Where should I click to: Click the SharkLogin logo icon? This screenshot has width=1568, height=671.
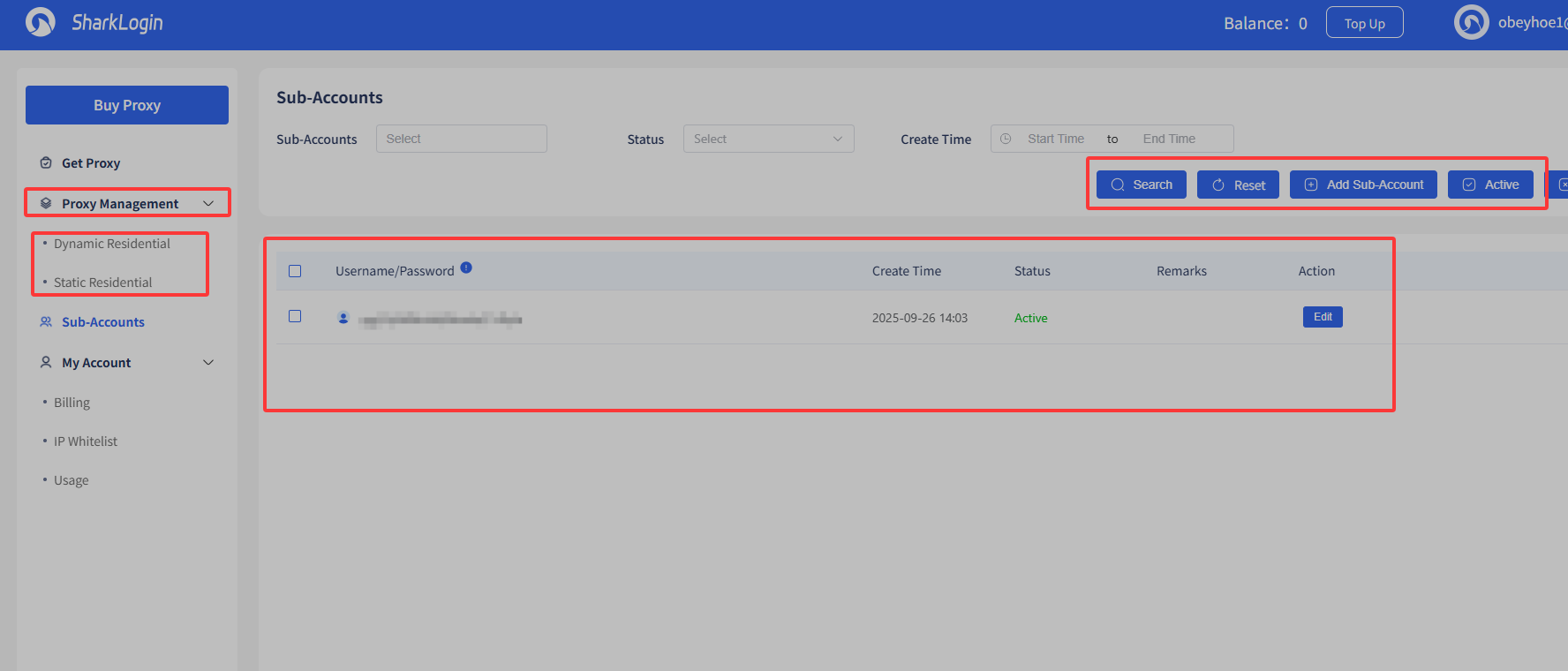[x=41, y=22]
